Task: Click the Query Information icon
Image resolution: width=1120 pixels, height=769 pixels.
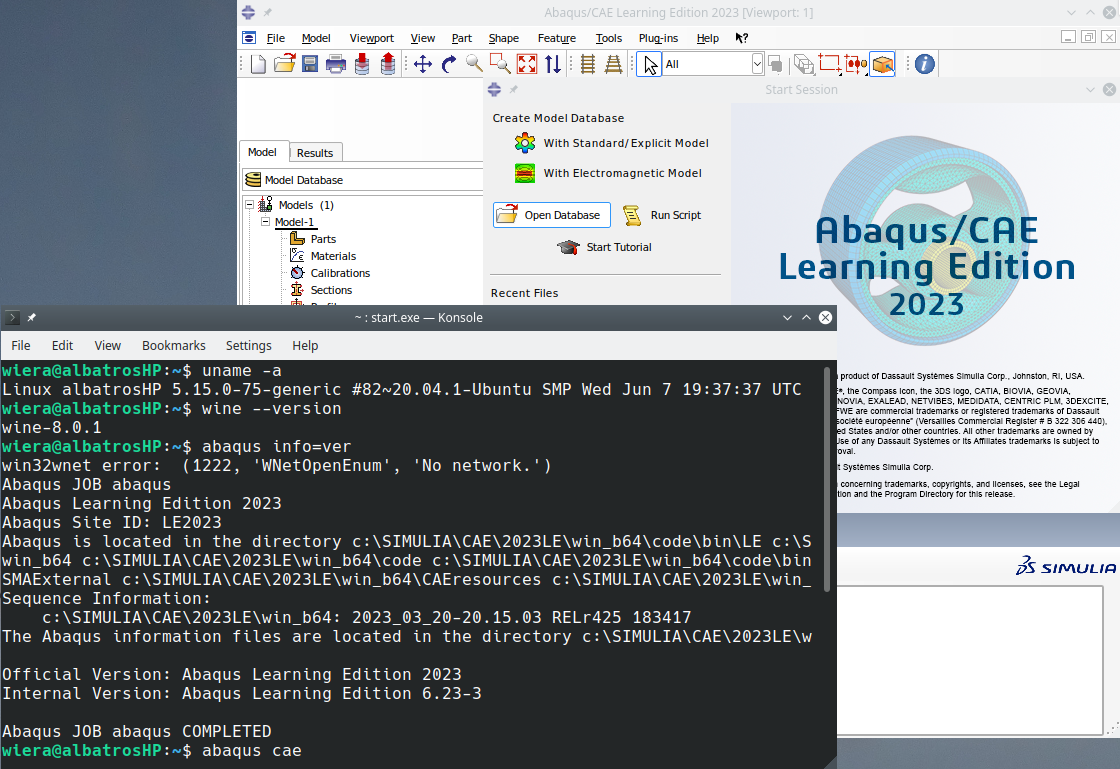Action: pos(923,63)
